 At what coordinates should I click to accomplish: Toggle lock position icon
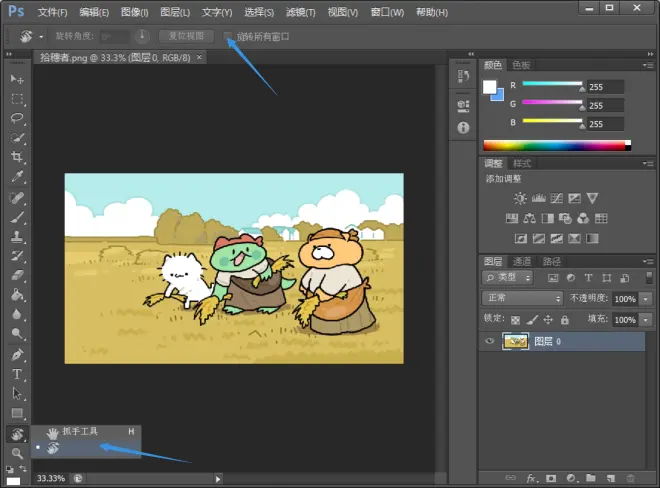point(548,320)
